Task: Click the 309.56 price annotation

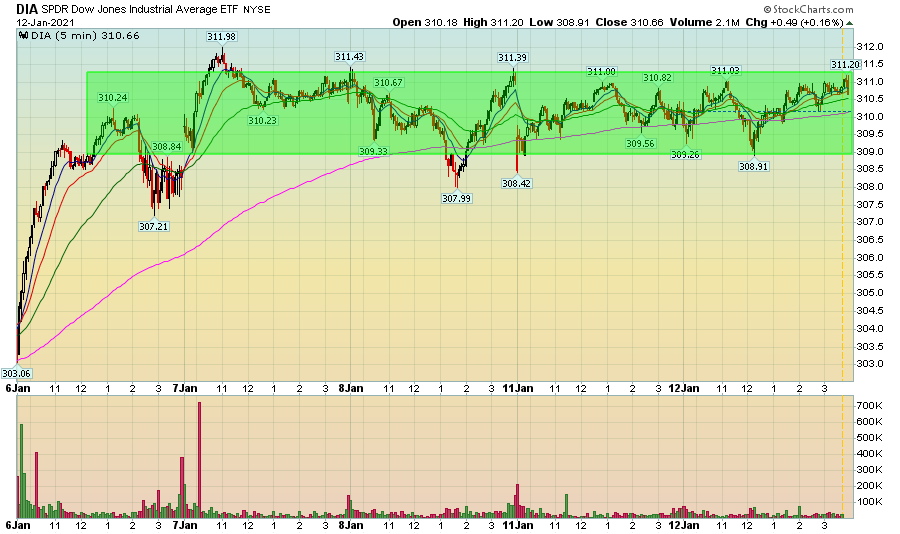Action: pyautogui.click(x=641, y=144)
